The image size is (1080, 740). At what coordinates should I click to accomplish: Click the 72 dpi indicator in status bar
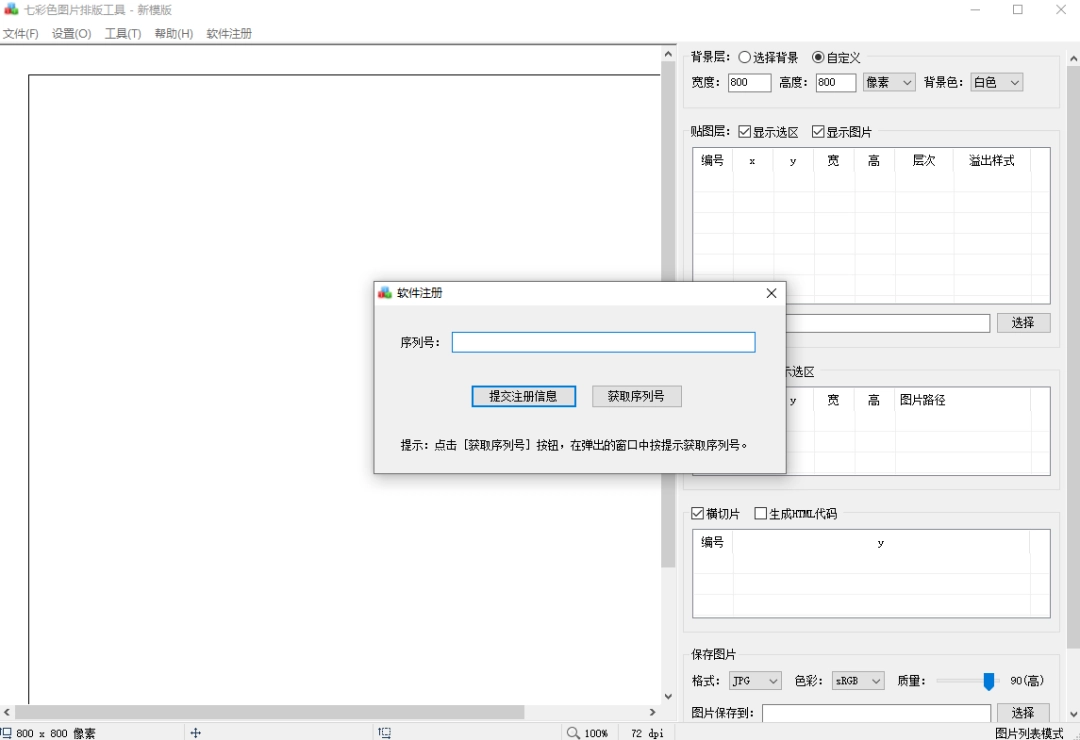[646, 733]
